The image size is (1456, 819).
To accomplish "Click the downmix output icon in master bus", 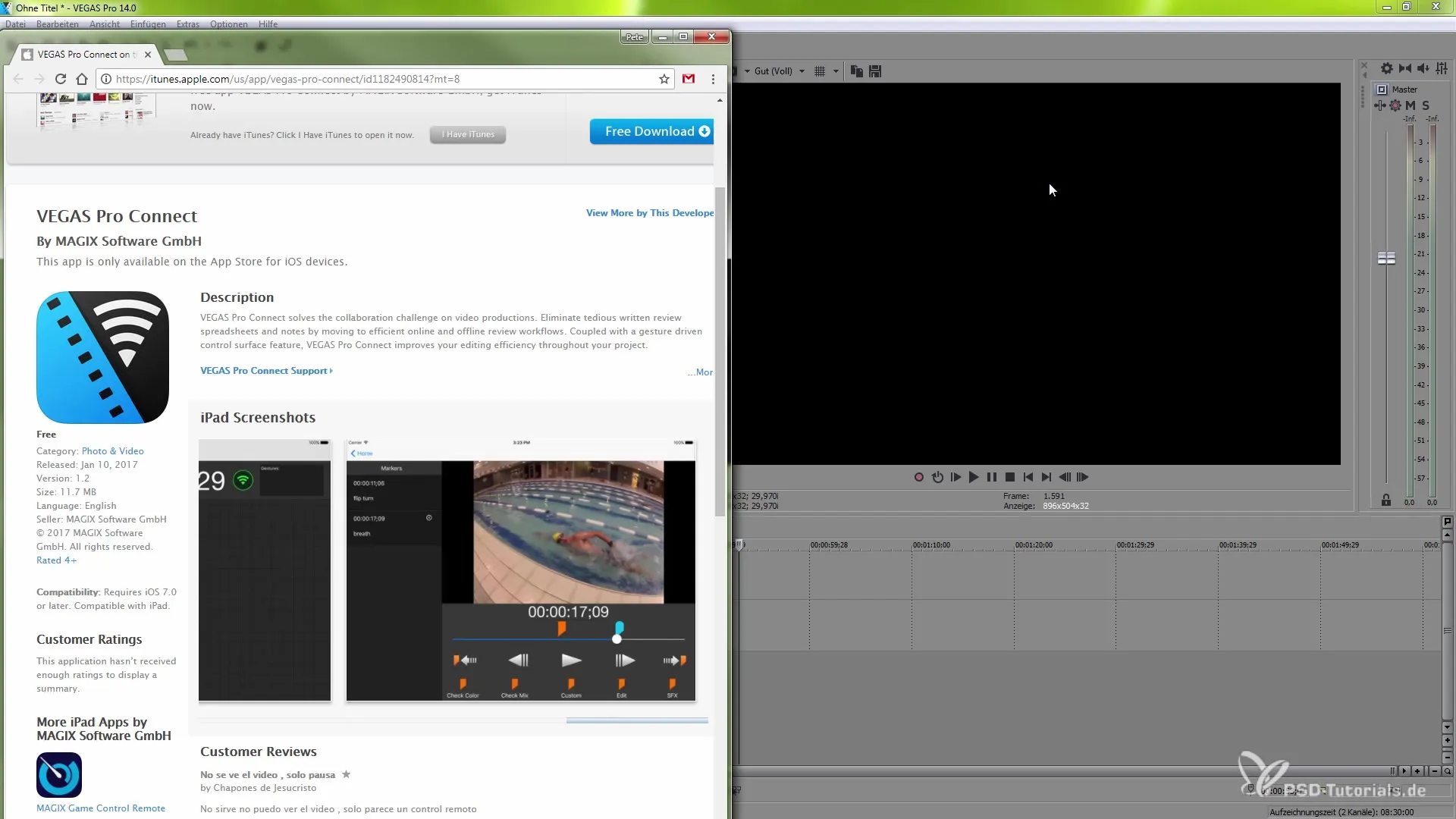I will 1405,68.
